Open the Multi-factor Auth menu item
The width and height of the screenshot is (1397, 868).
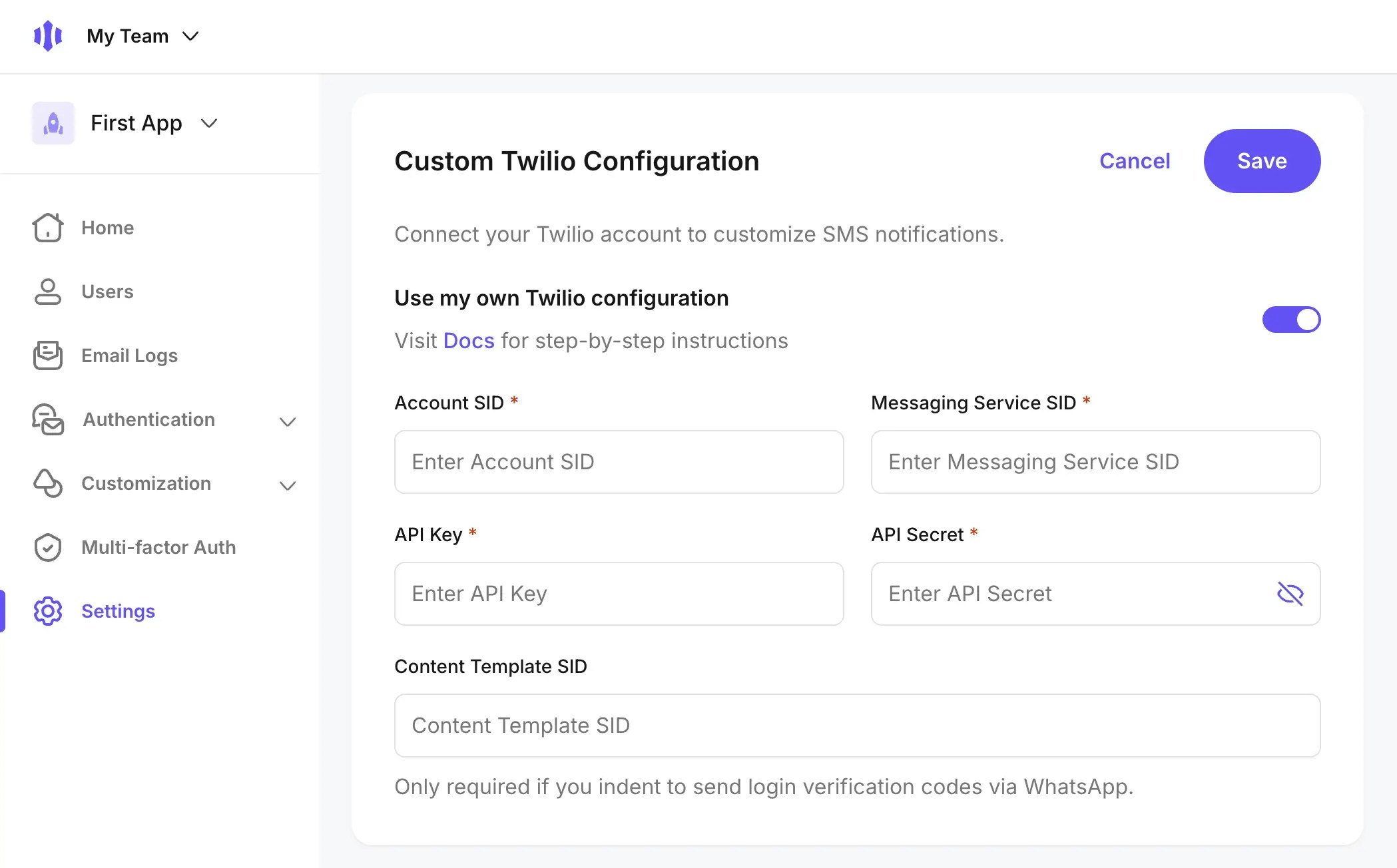pos(158,547)
